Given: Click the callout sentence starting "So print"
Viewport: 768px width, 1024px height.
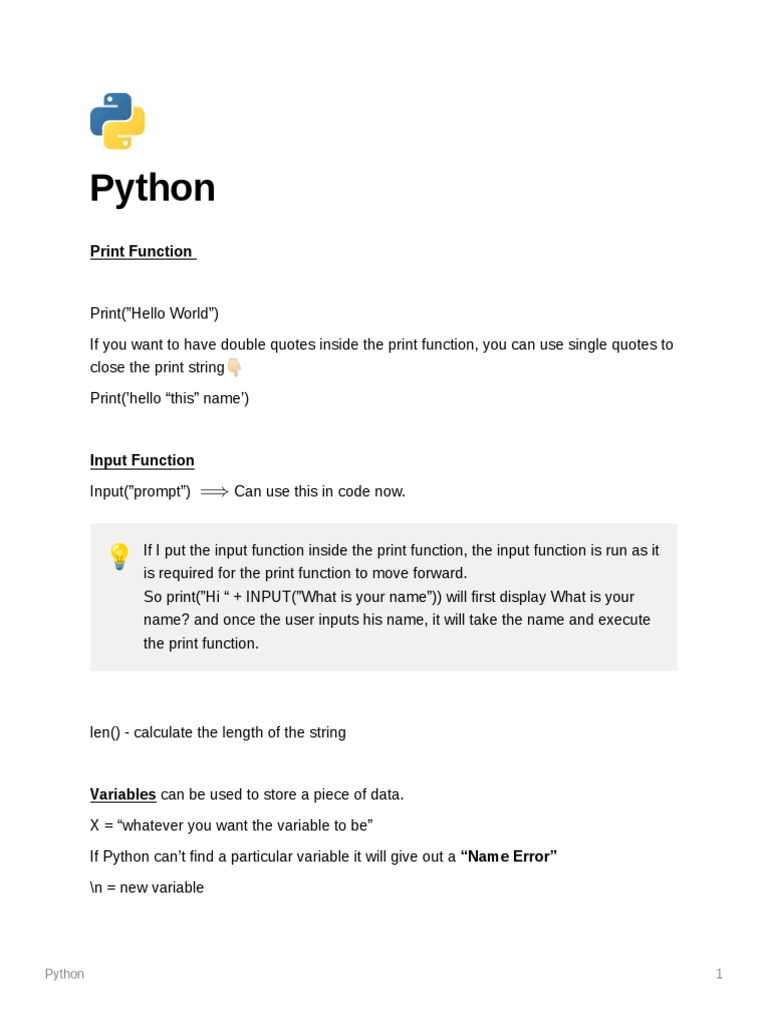Looking at the screenshot, I should (389, 597).
